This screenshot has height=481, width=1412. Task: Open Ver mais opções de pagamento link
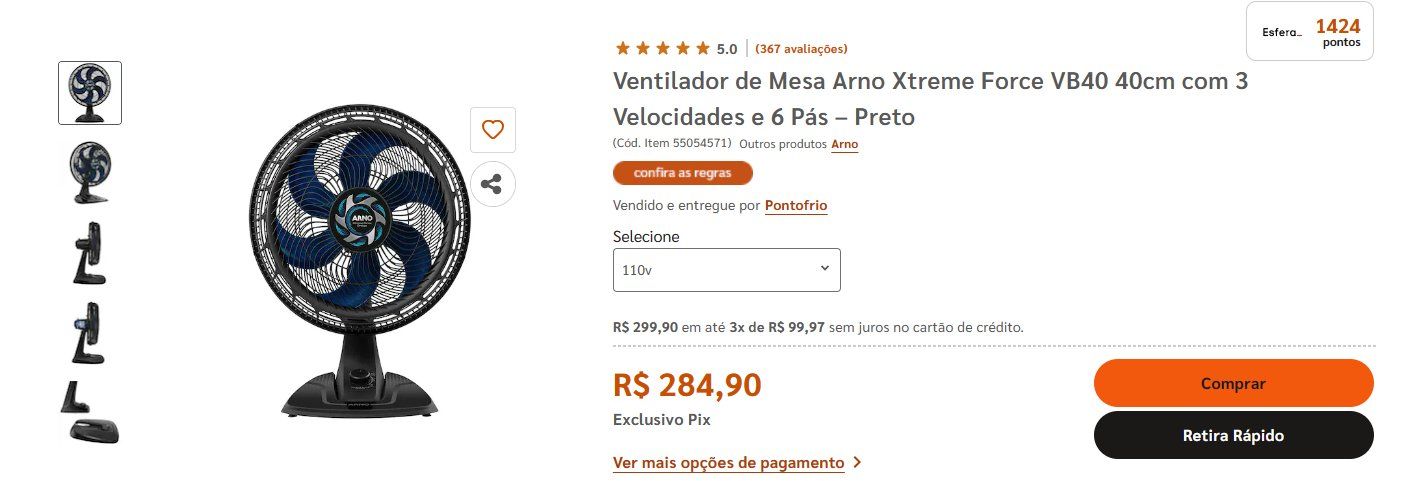pyautogui.click(x=729, y=463)
